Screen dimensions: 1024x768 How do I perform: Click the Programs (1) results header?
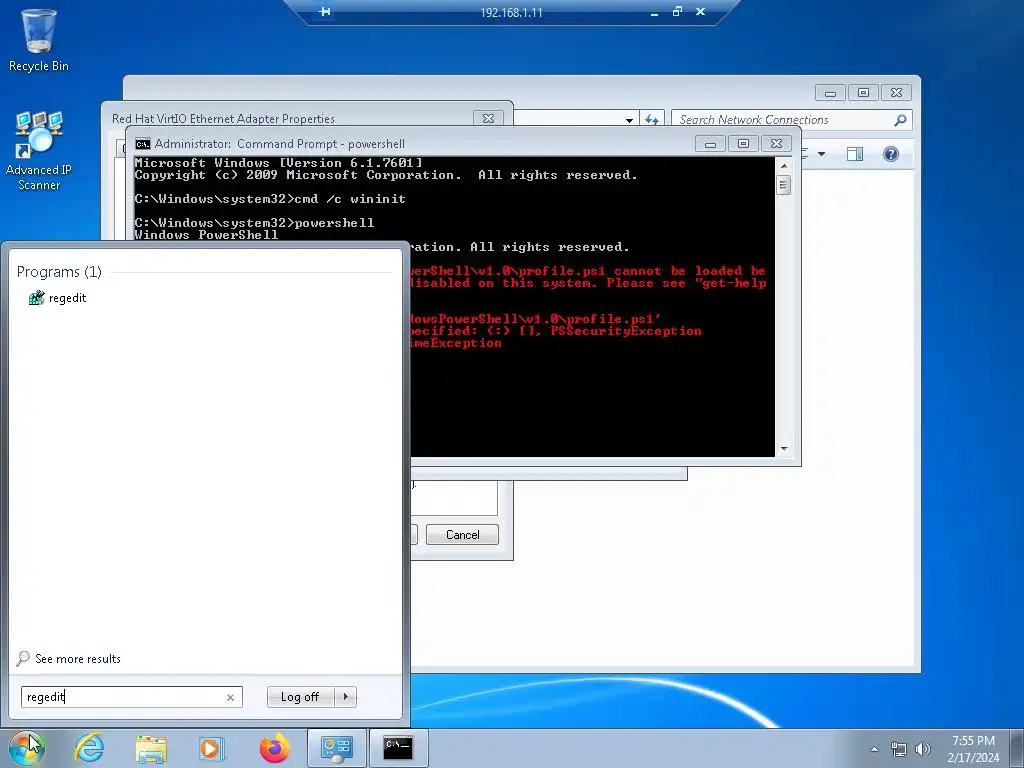tap(59, 272)
